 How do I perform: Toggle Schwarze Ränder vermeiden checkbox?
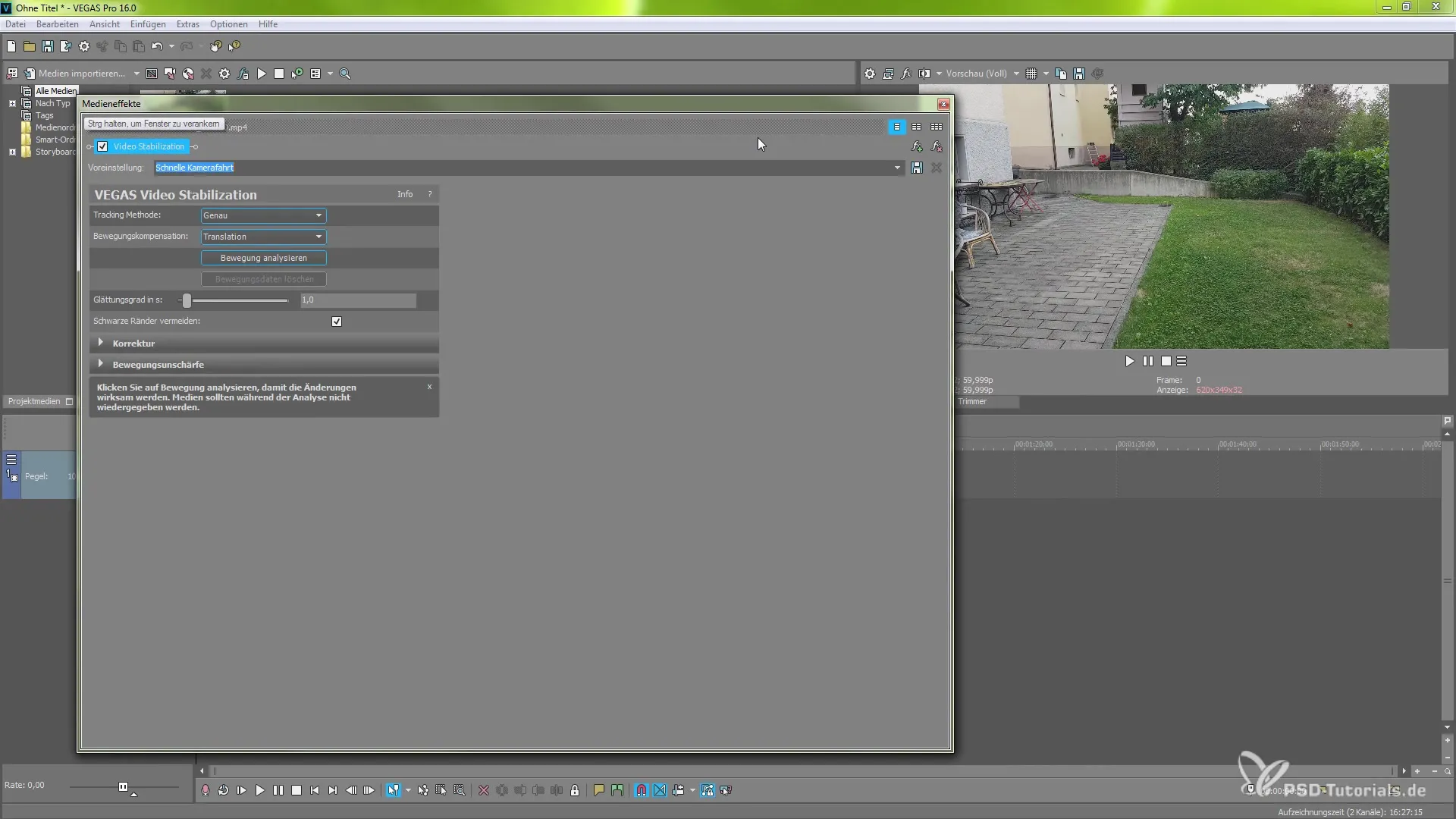point(337,322)
